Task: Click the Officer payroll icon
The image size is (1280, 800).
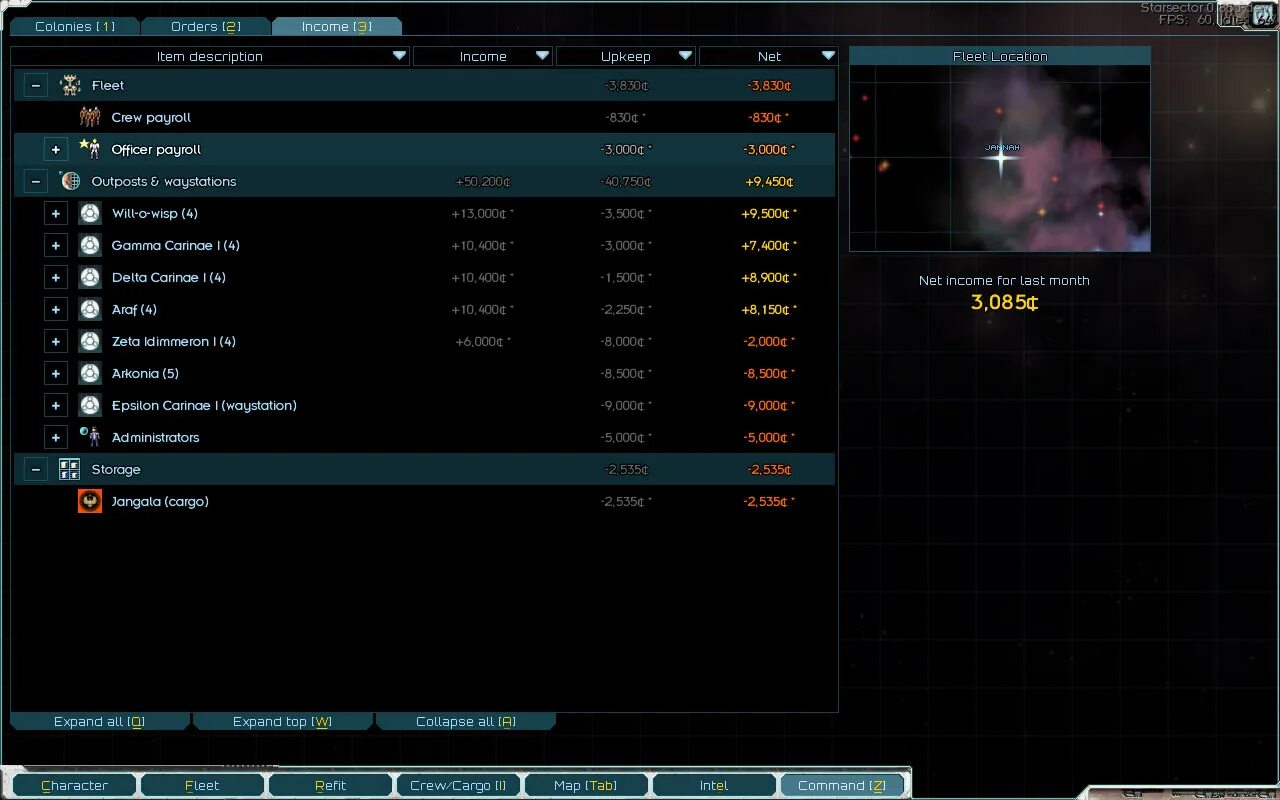Action: [x=90, y=149]
